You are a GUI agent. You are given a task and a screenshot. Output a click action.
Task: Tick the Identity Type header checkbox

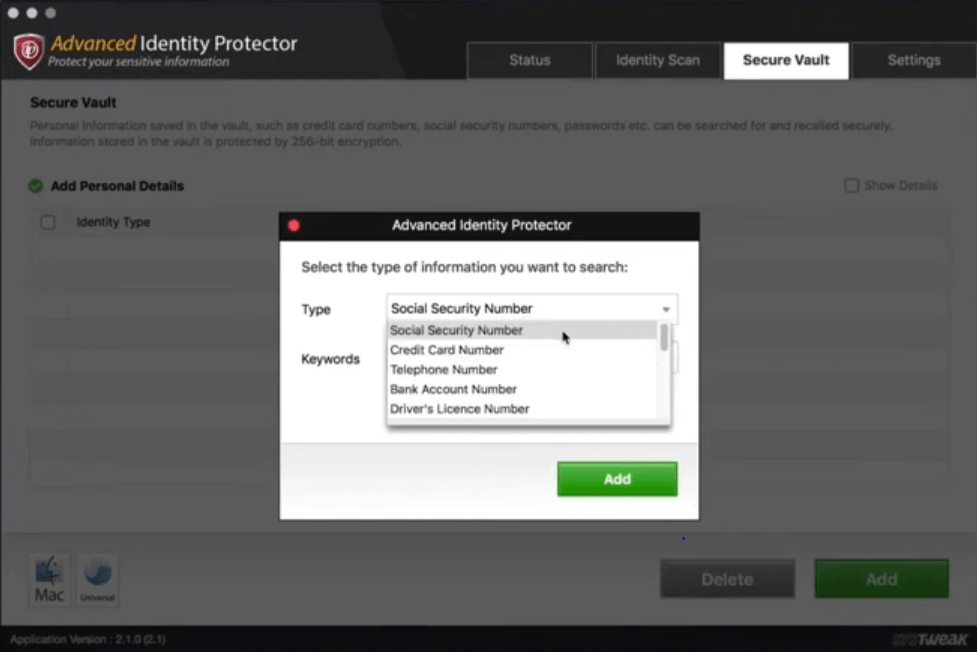tap(48, 222)
